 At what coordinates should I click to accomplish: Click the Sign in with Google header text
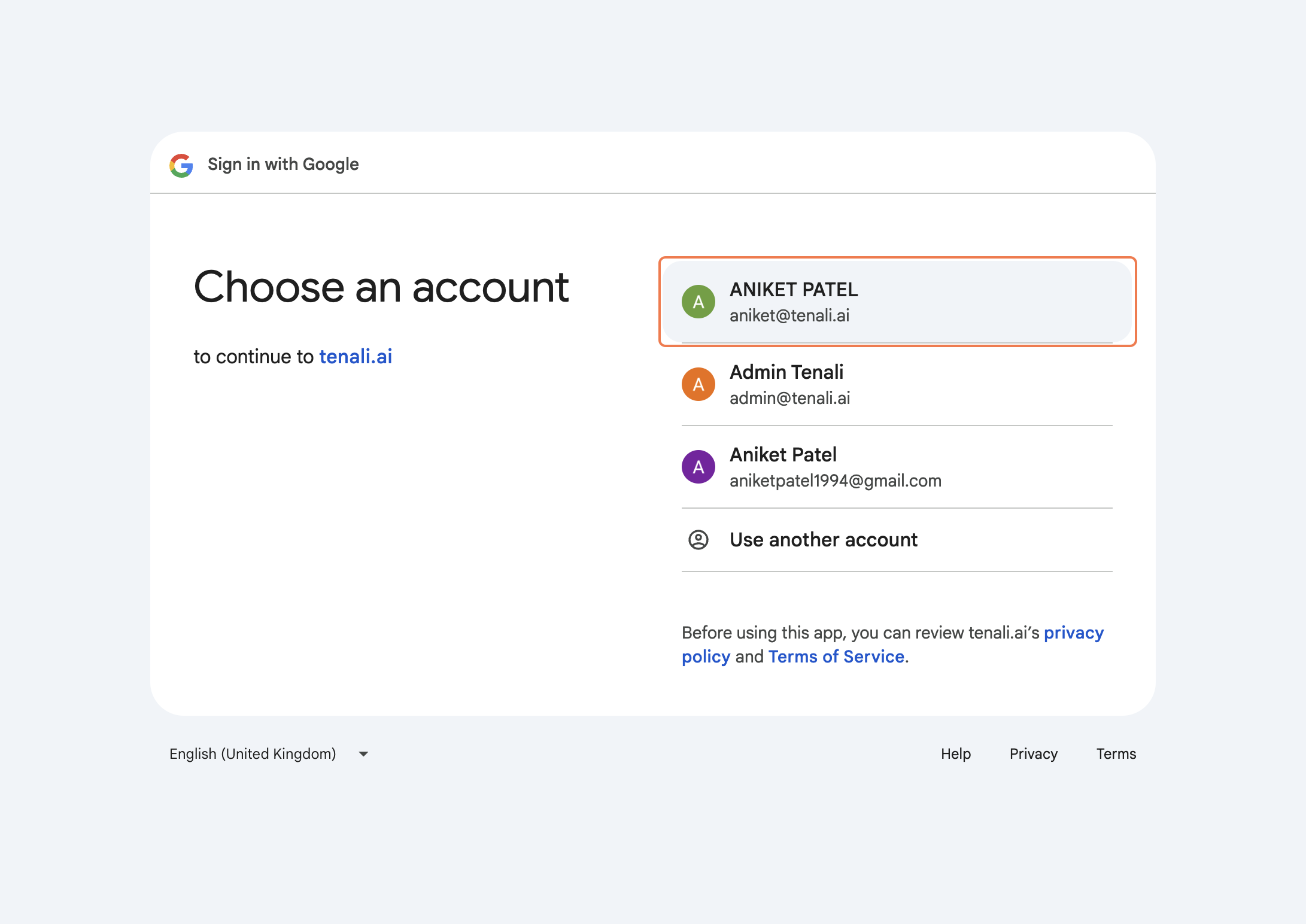click(283, 165)
